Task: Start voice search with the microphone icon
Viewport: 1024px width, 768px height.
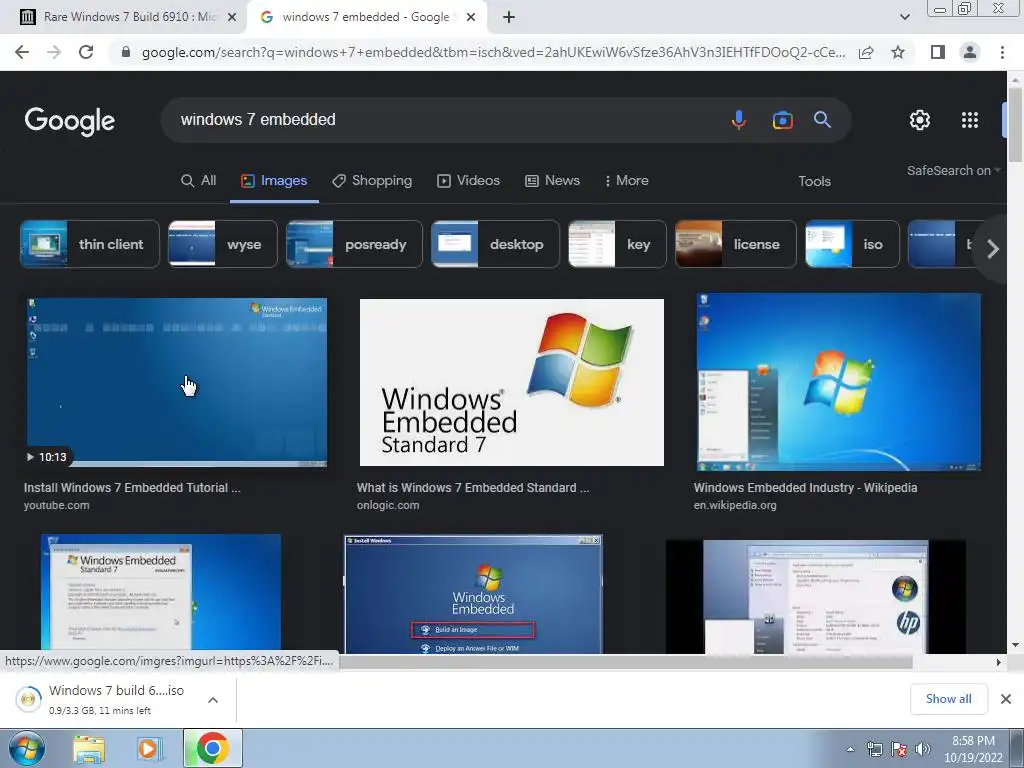Action: pyautogui.click(x=739, y=120)
